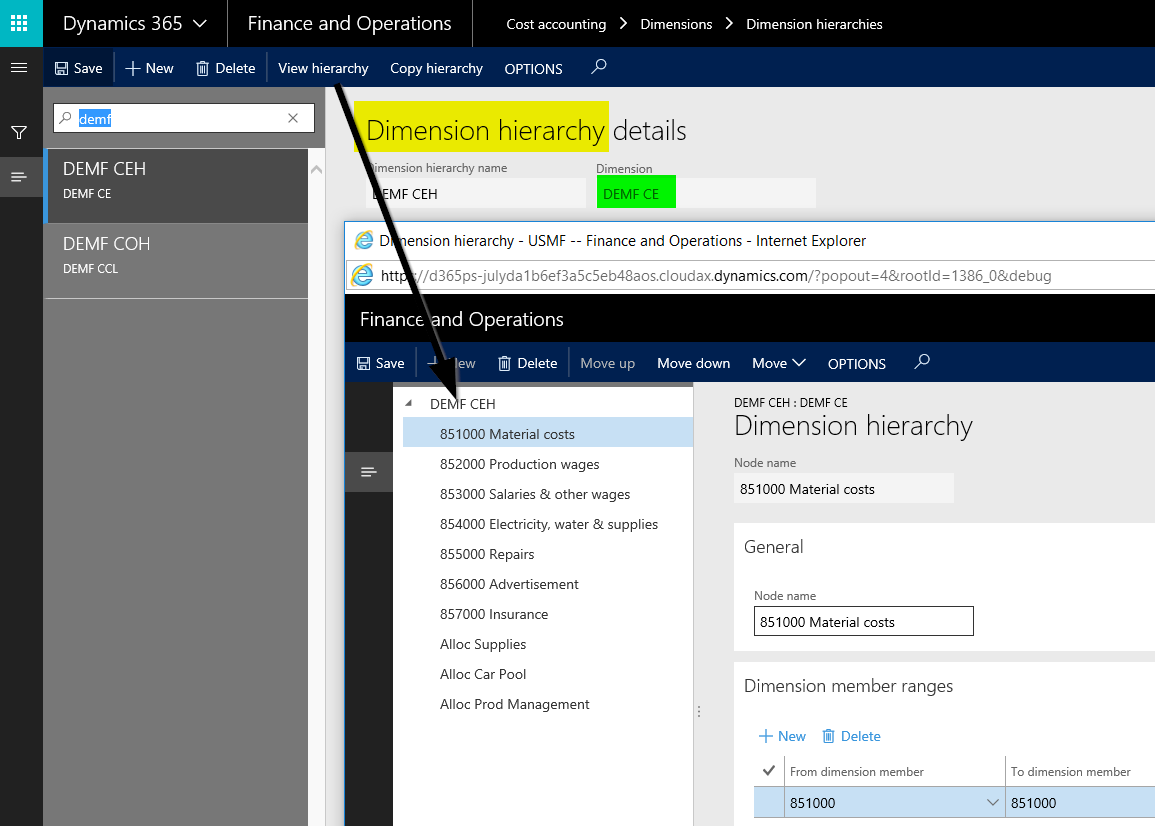Image resolution: width=1155 pixels, height=826 pixels.
Task: Add a new dimension member range
Action: [x=782, y=736]
